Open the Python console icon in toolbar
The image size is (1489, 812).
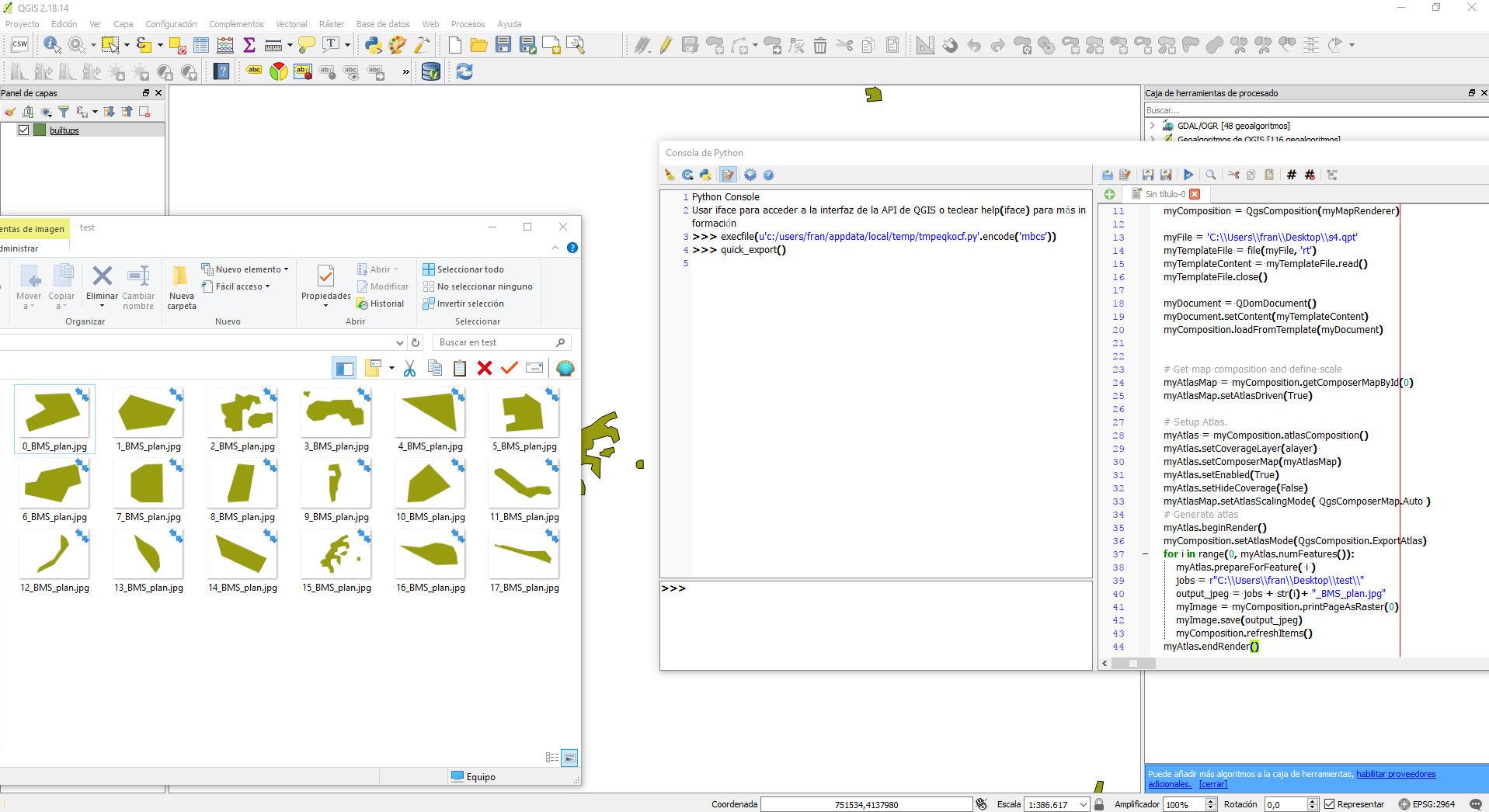[x=374, y=45]
